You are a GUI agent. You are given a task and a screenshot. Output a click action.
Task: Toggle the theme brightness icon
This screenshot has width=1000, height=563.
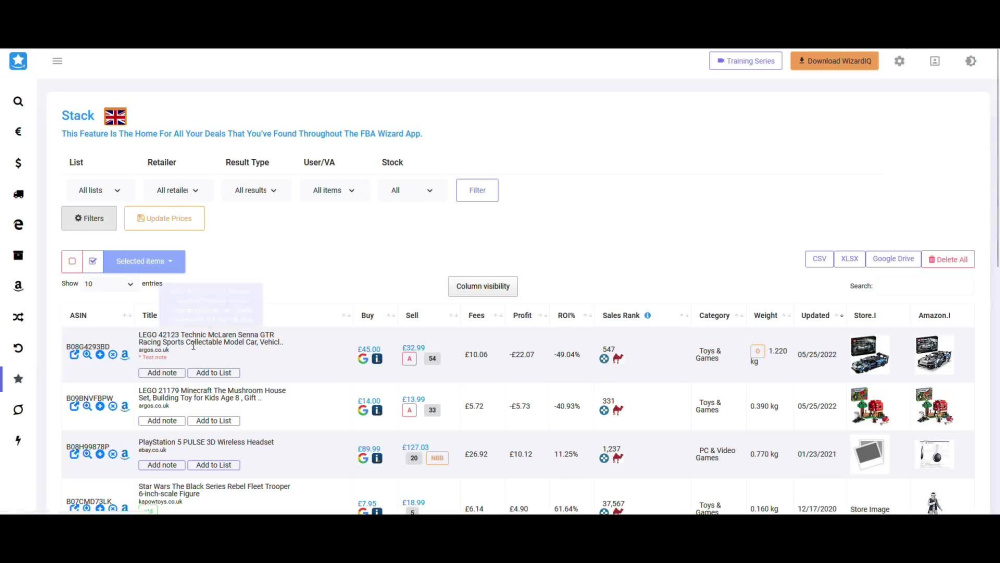pyautogui.click(x=971, y=61)
